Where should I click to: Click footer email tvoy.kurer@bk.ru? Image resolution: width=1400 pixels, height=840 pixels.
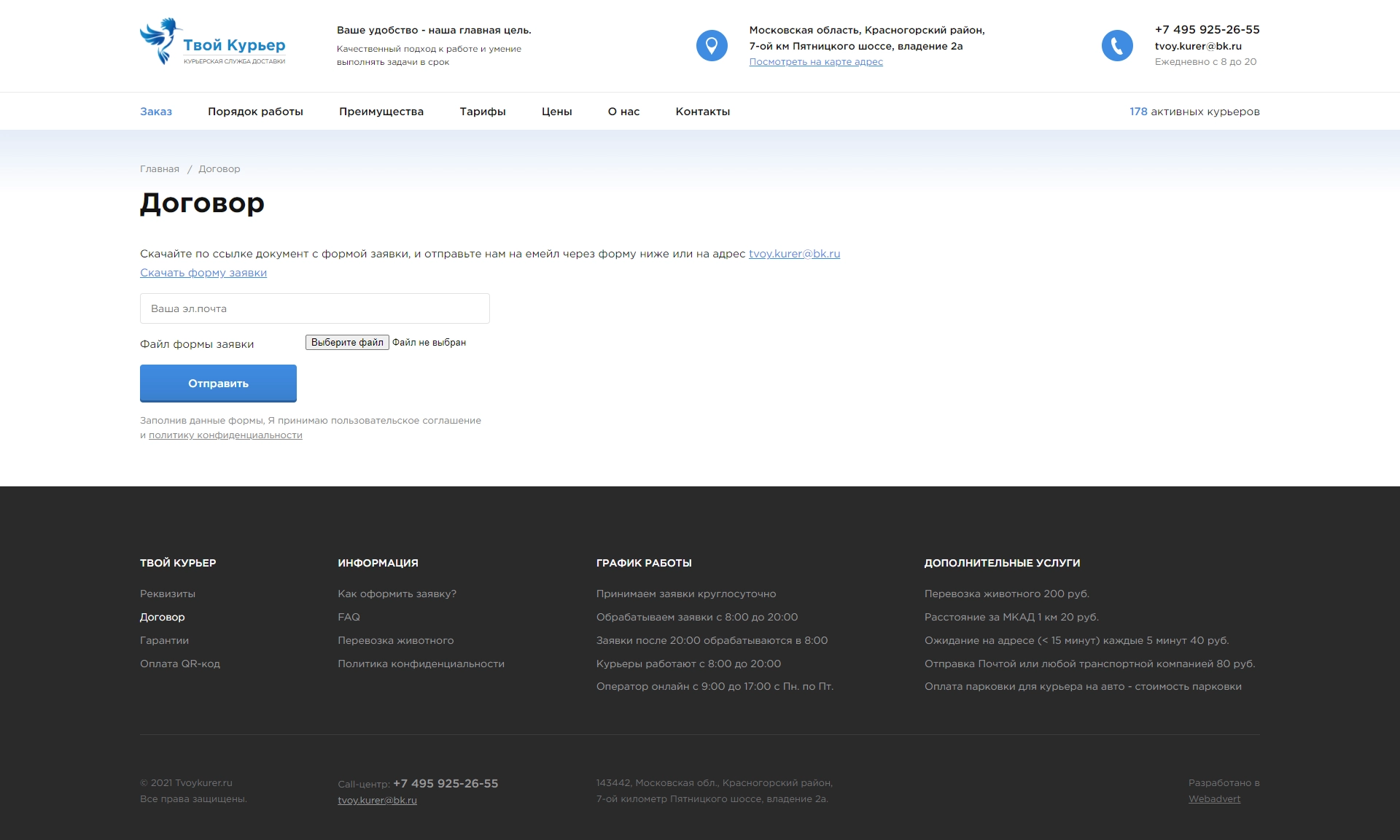click(377, 801)
